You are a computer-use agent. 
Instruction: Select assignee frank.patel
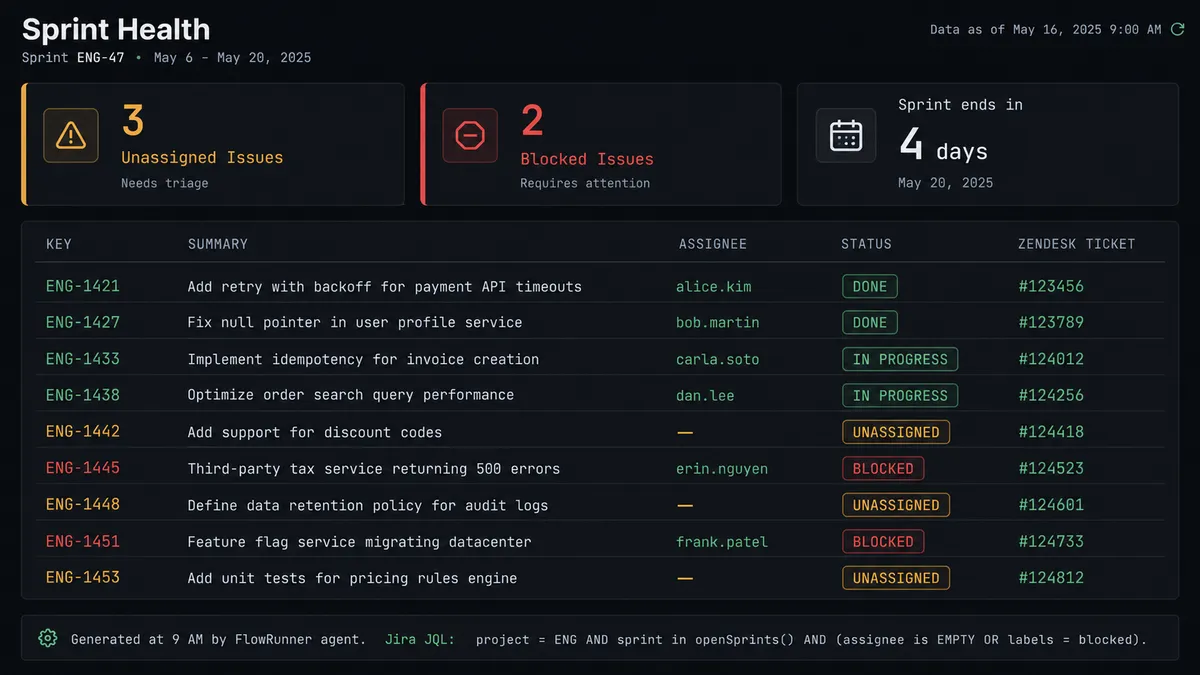point(722,541)
